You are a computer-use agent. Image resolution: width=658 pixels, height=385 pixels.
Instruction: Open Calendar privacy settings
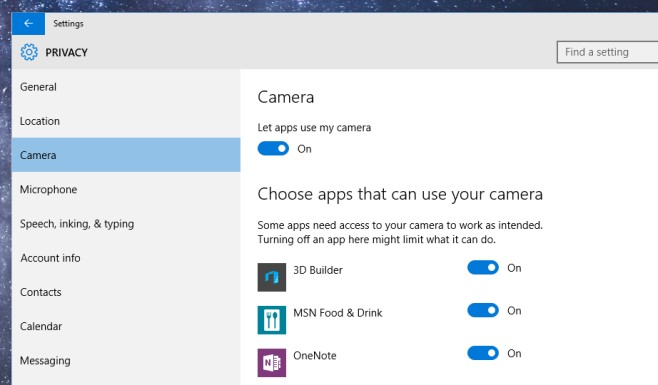tap(126, 326)
